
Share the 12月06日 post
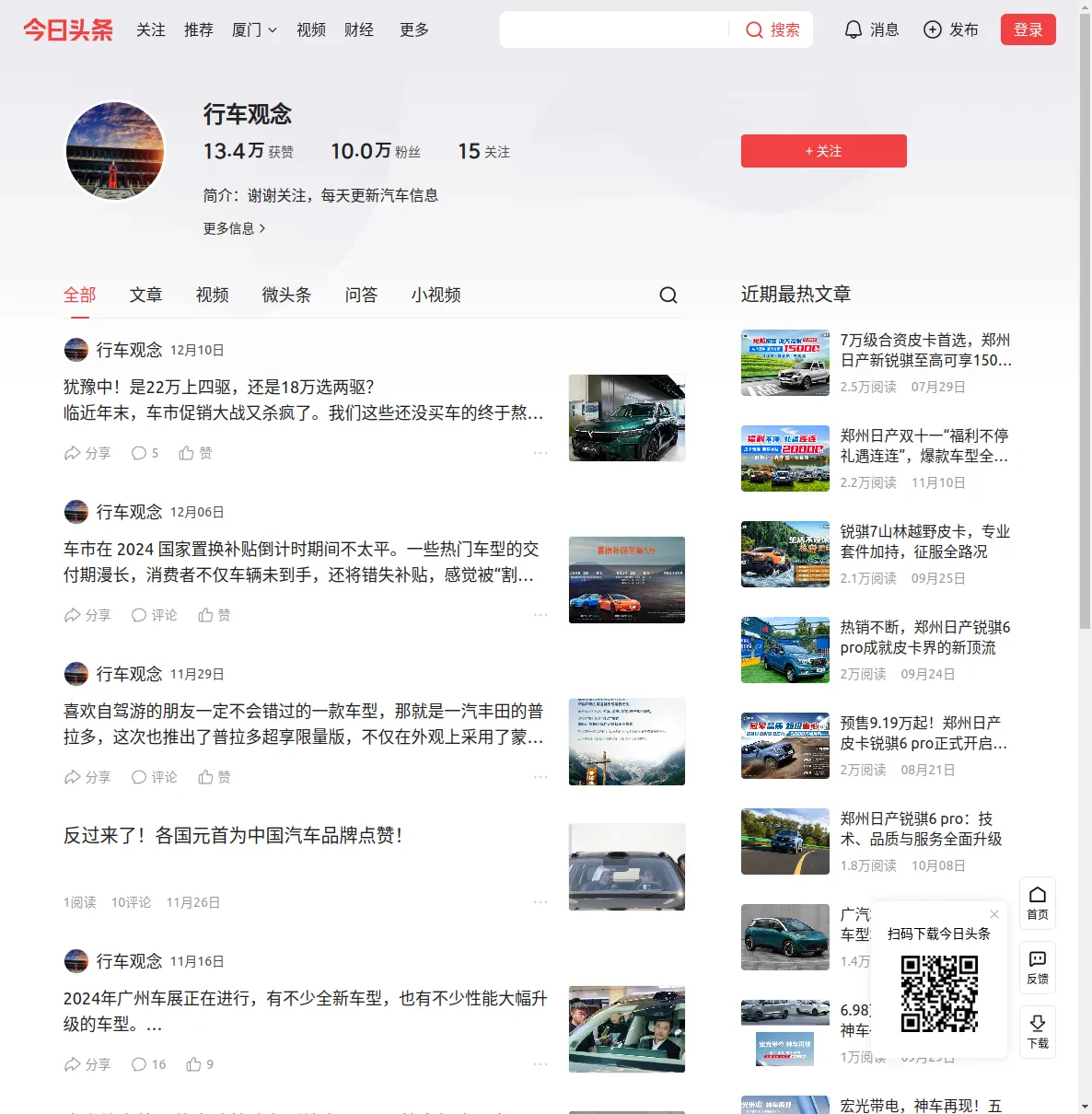pos(87,615)
